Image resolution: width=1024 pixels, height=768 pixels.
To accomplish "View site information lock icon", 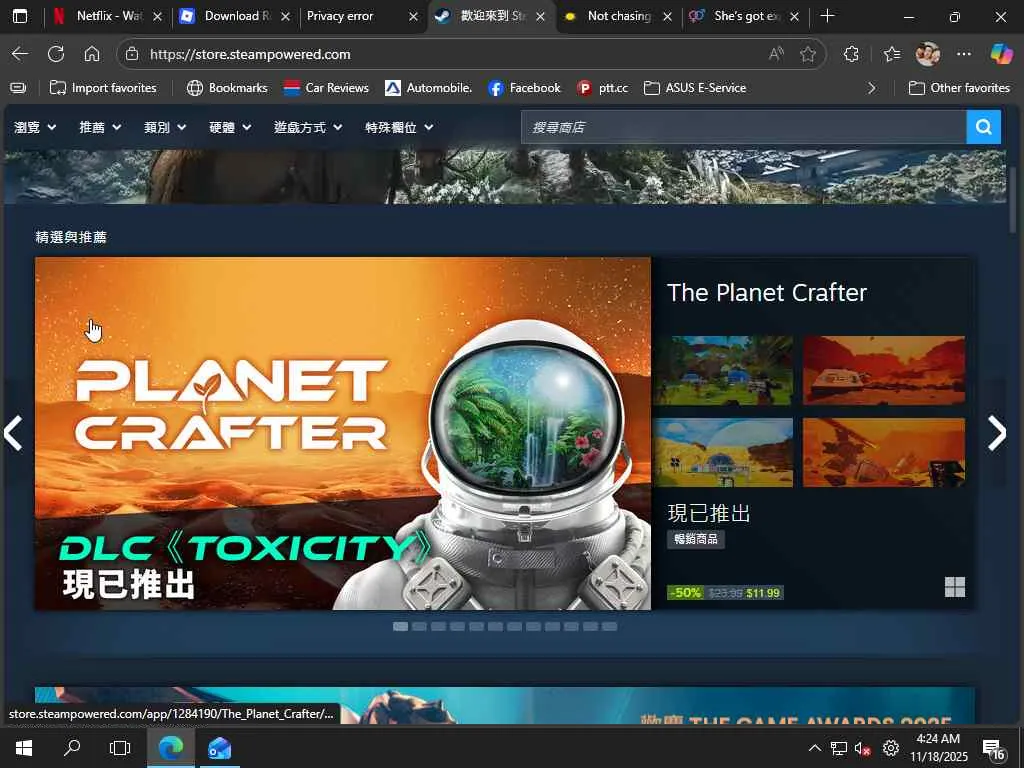I will coord(132,54).
